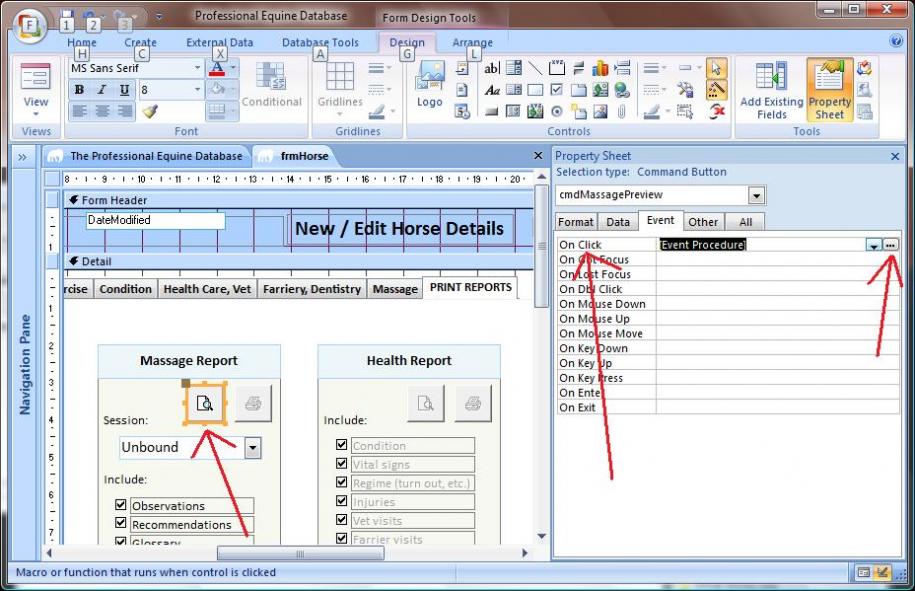Click the font color A swatch
915x591 pixels.
(x=217, y=68)
